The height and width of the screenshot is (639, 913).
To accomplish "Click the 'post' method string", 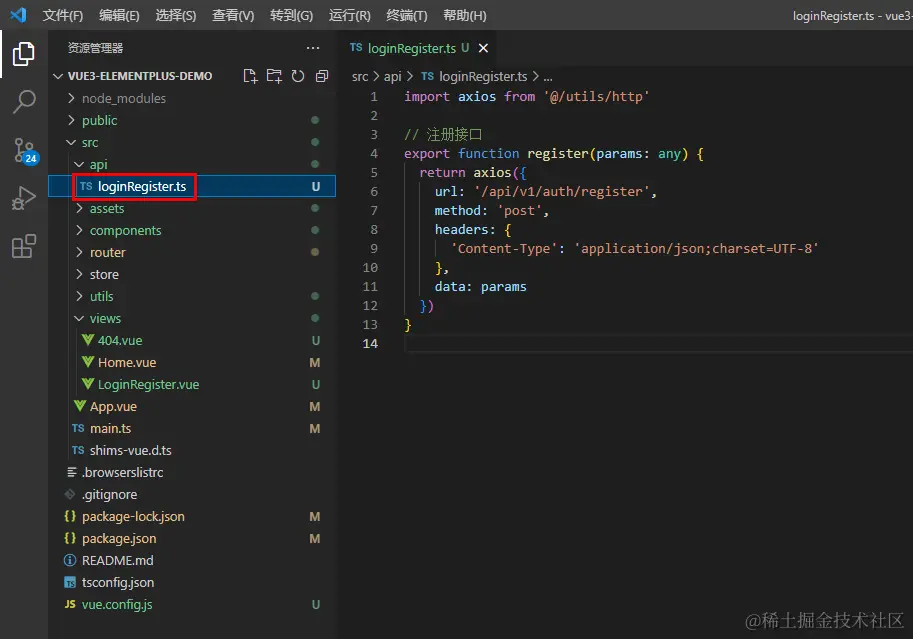I will 519,211.
